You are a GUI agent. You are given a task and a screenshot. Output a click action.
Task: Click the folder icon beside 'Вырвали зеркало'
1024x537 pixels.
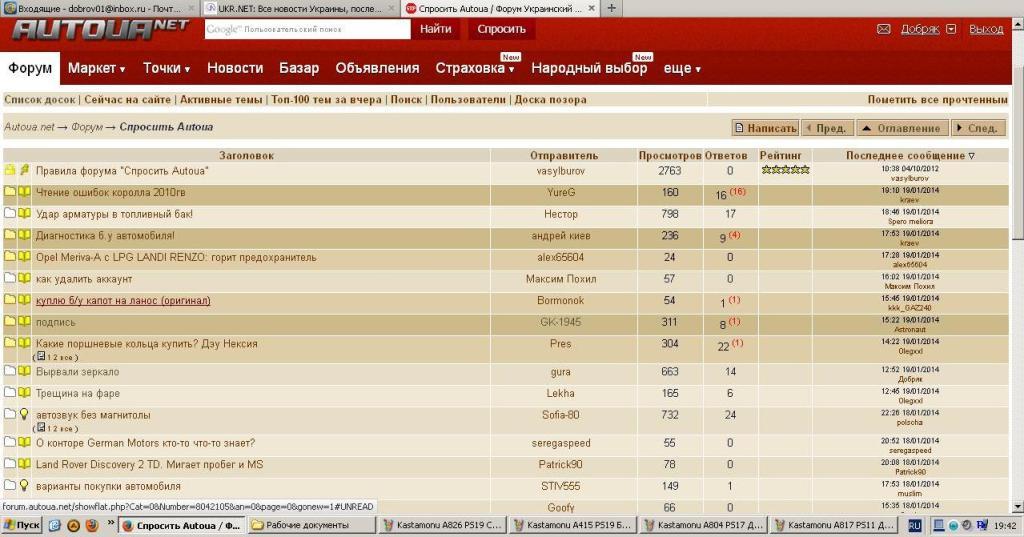(10, 372)
